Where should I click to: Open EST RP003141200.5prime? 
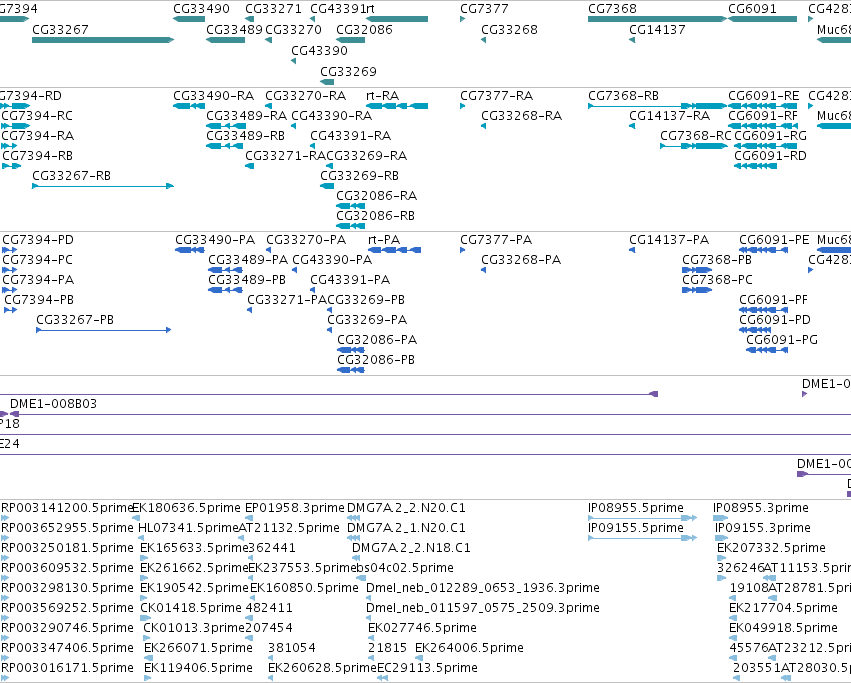[67, 508]
